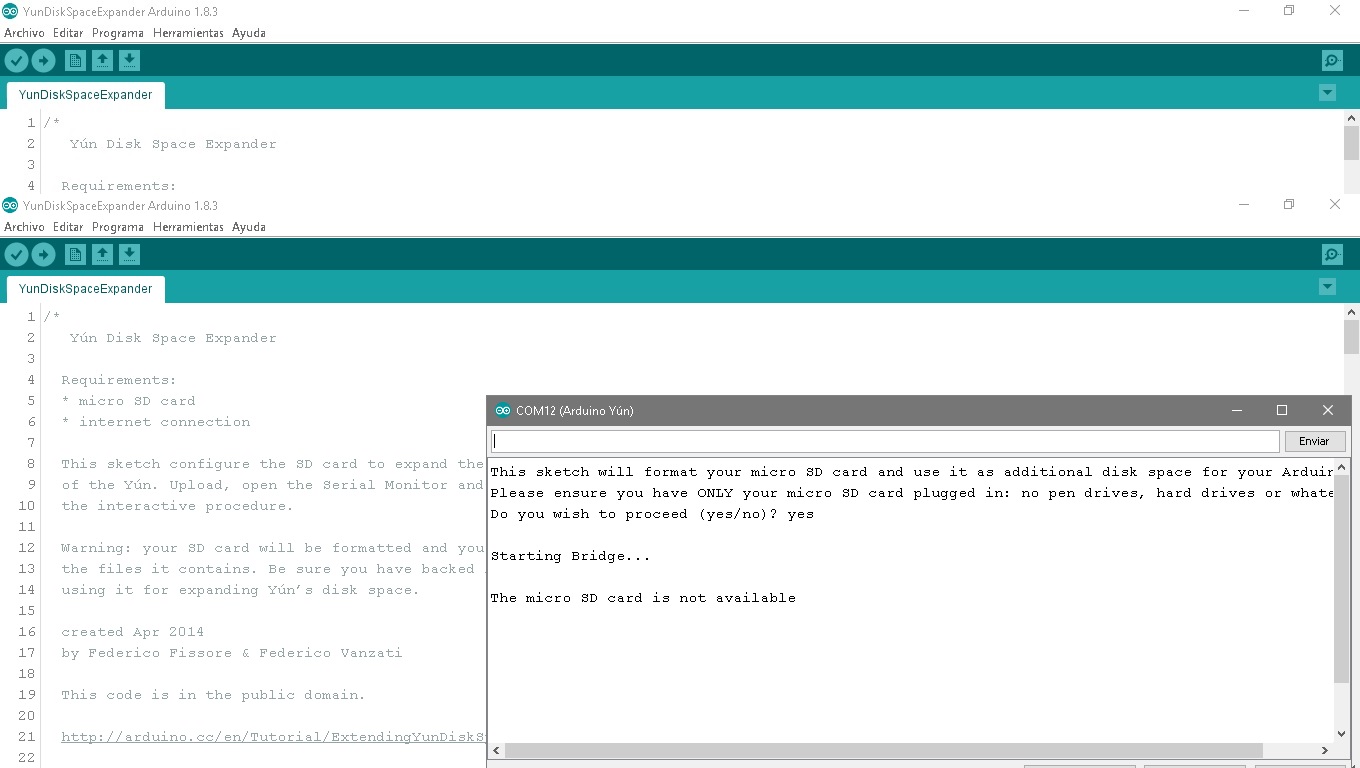Click Arduino logo in COM12 monitor title
The image size is (1360, 768).
pos(503,410)
